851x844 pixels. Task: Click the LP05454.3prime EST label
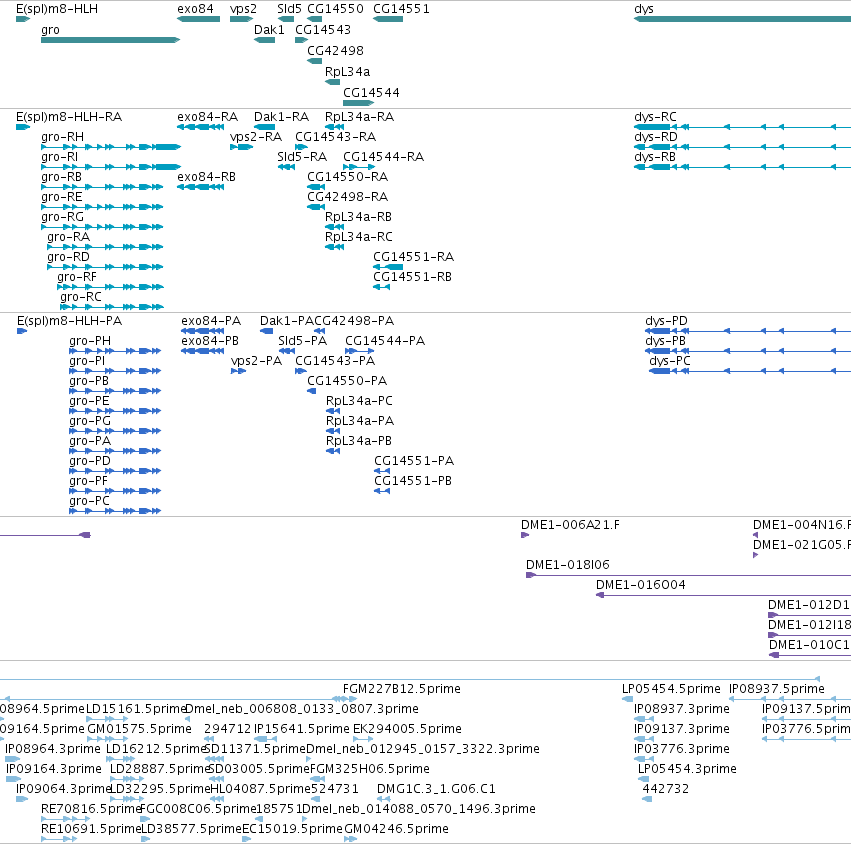(x=687, y=769)
